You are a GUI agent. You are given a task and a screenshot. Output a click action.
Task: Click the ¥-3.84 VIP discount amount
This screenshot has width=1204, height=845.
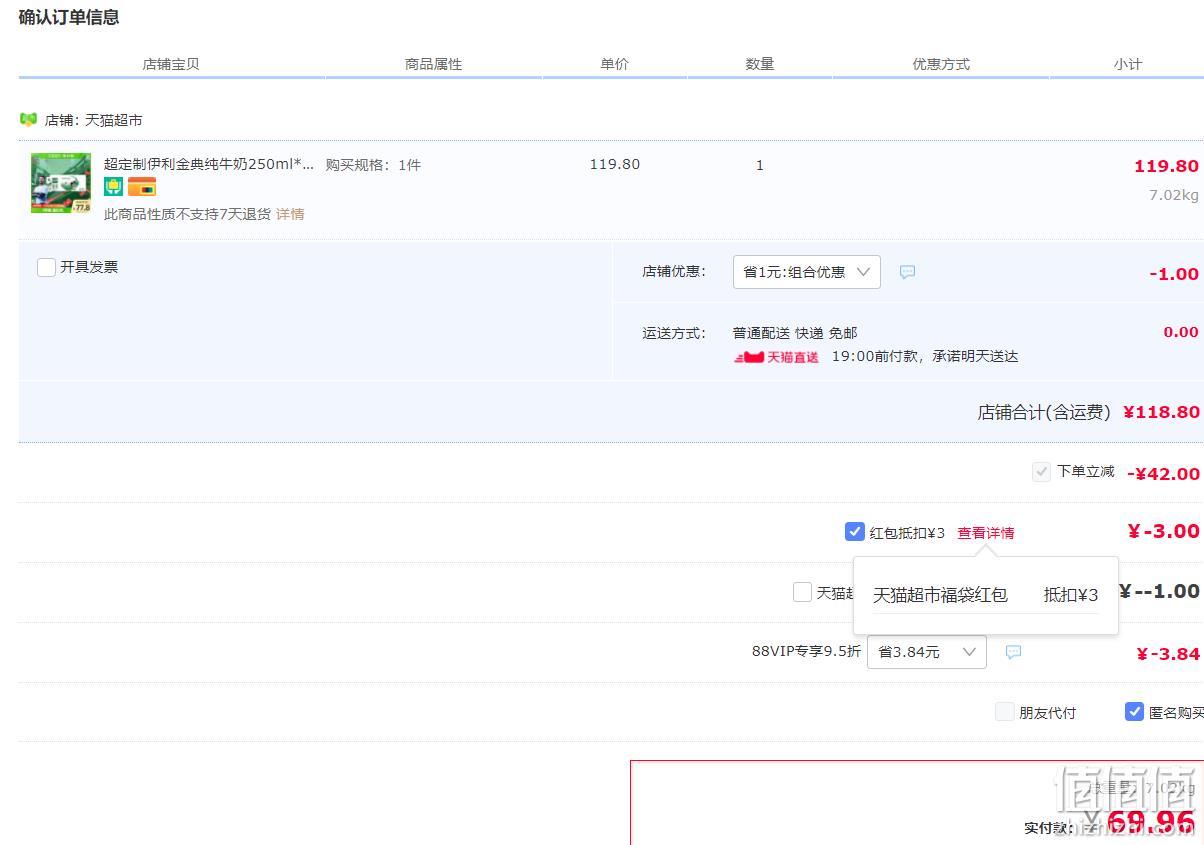(1168, 654)
